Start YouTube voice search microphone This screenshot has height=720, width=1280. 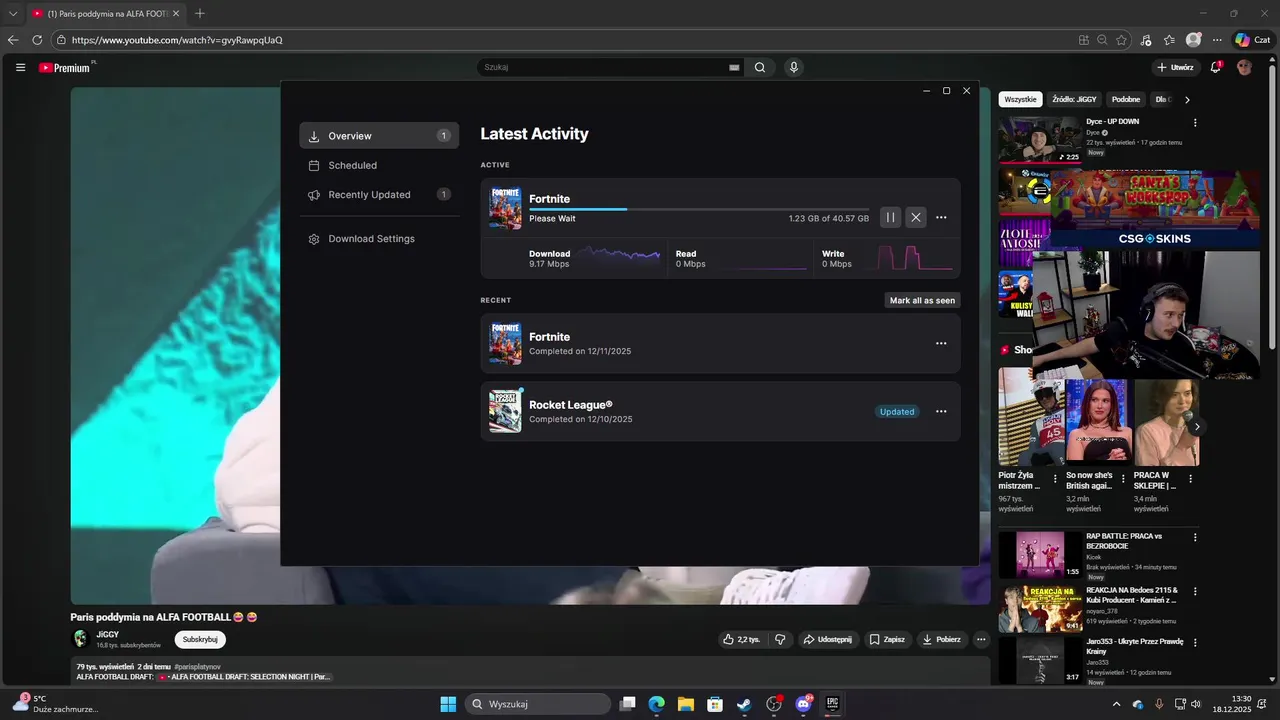tap(794, 67)
